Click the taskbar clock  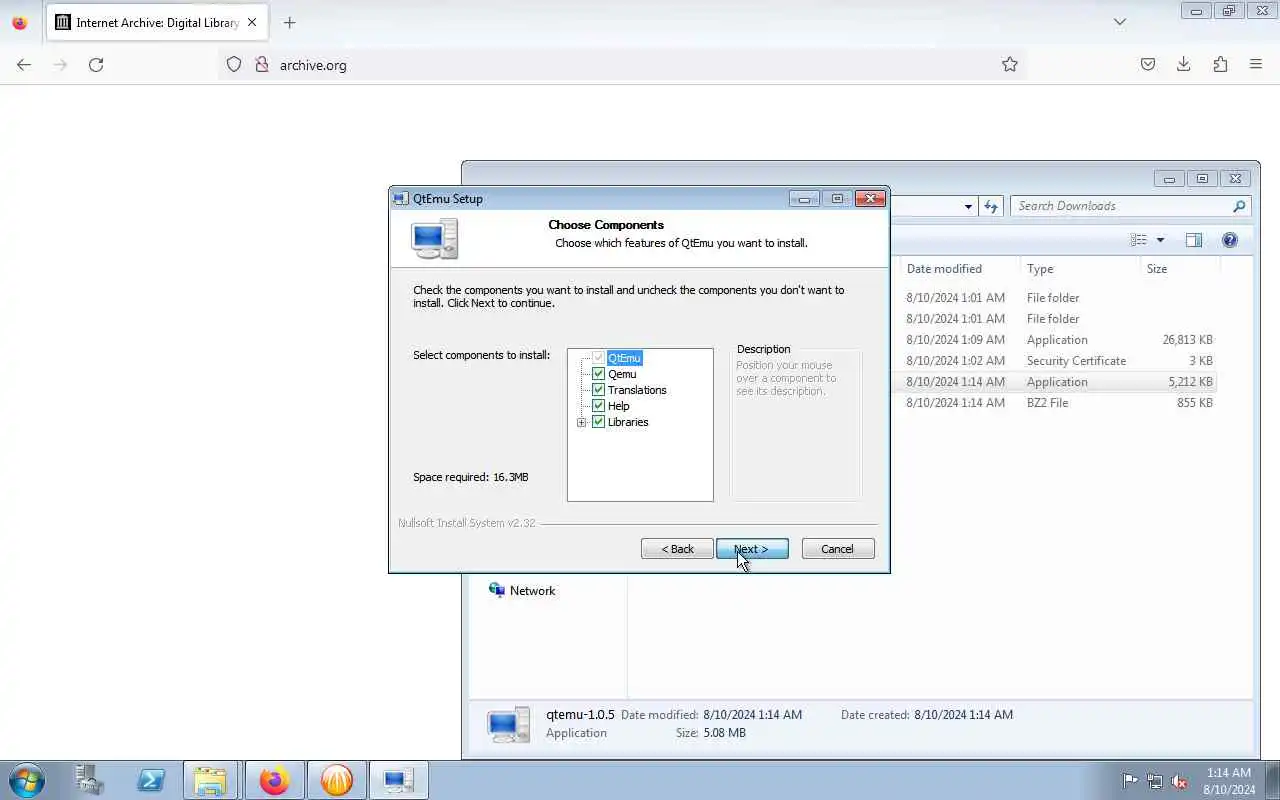pyautogui.click(x=1229, y=781)
